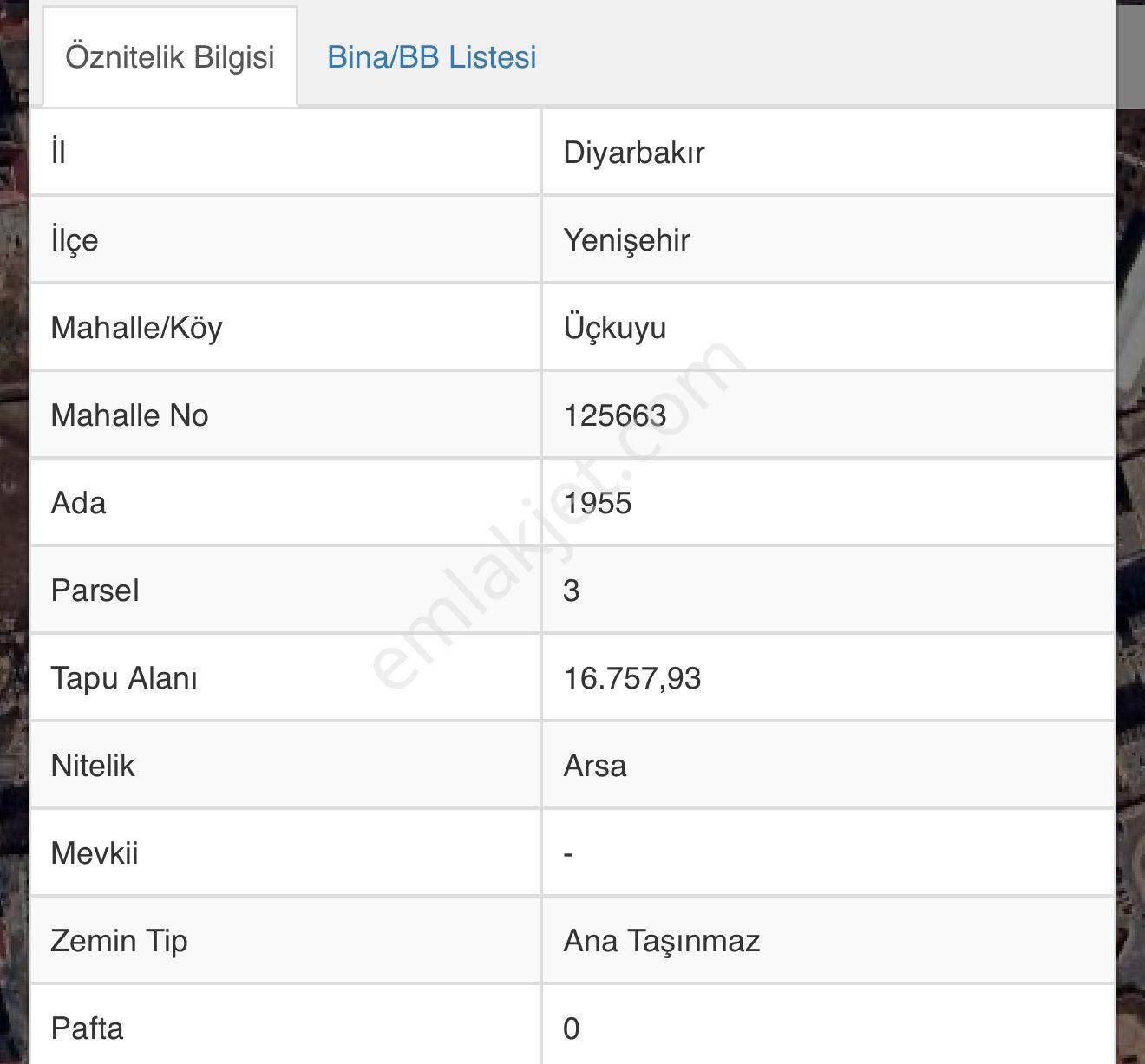Image resolution: width=1145 pixels, height=1064 pixels.
Task: Click the Tapu Alanı value 16.757,93
Action: tap(632, 678)
